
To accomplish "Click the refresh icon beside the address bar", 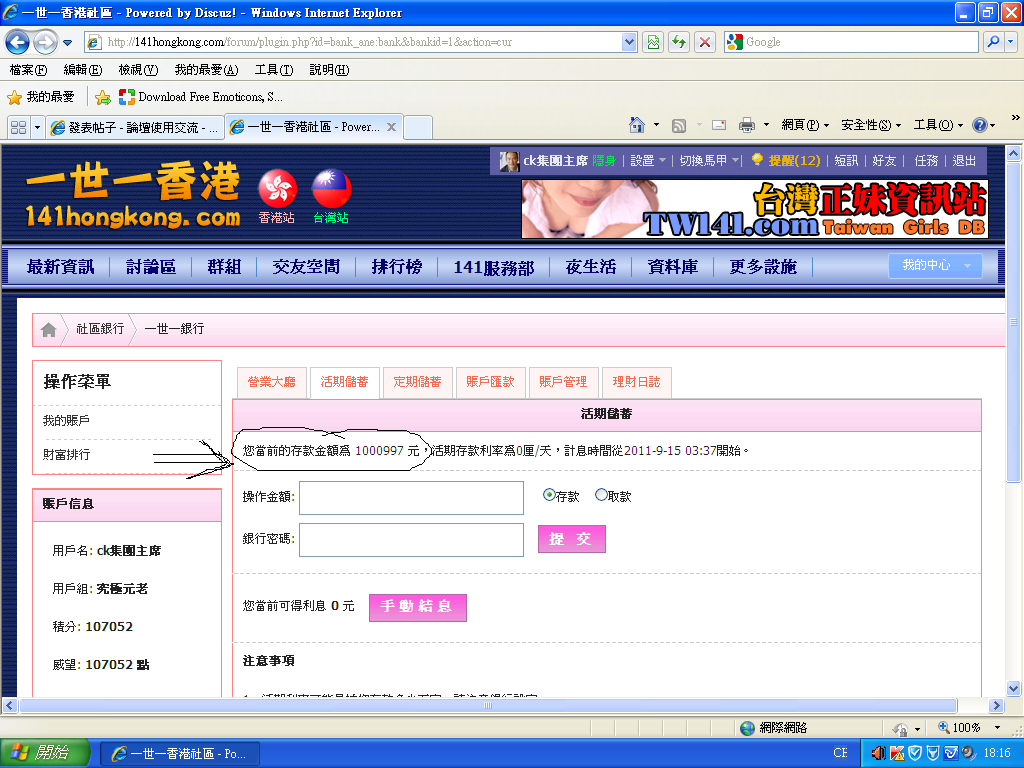I will tap(677, 42).
